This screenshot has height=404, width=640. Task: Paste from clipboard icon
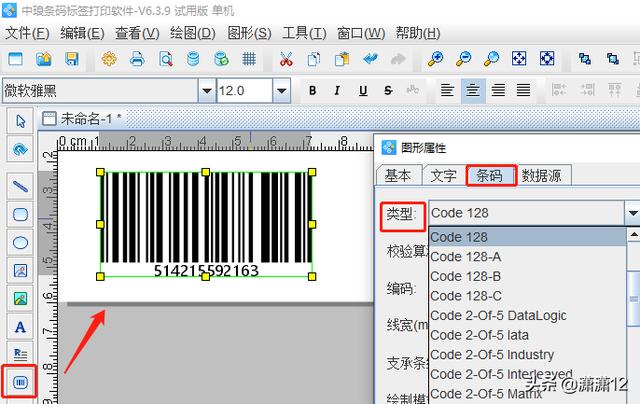click(342, 59)
